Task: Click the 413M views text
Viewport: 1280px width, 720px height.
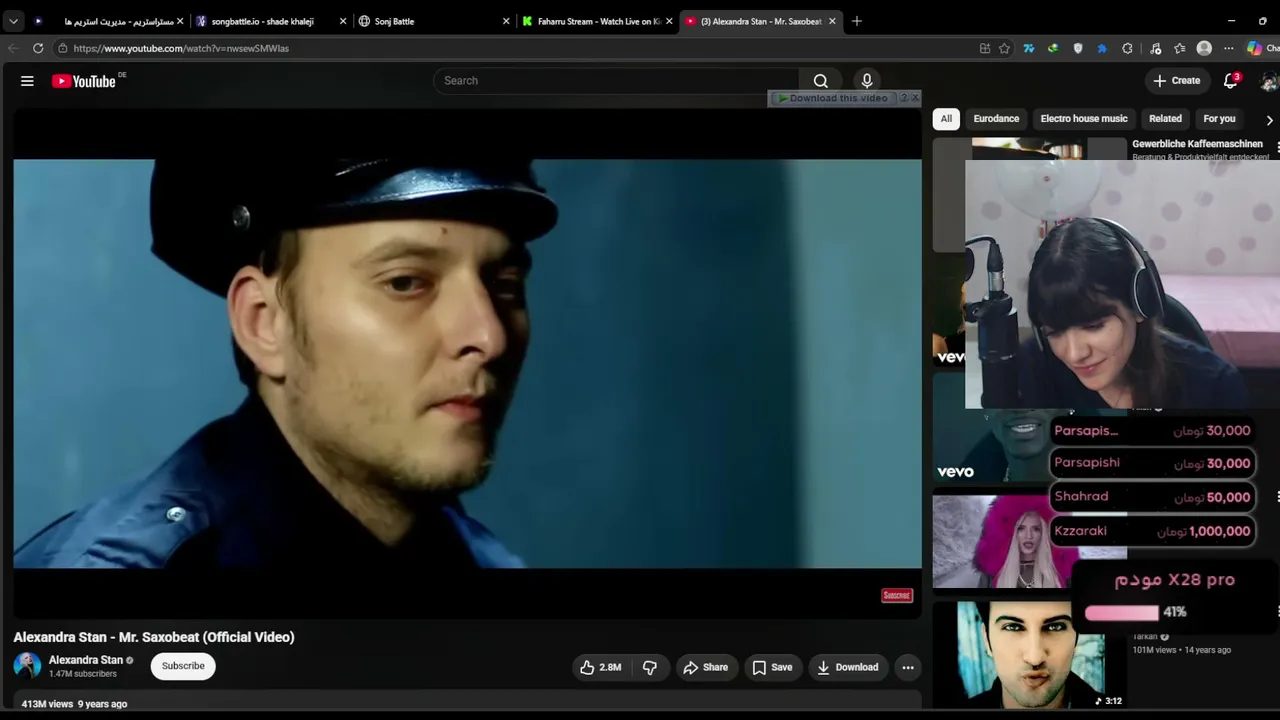Action: 47,704
